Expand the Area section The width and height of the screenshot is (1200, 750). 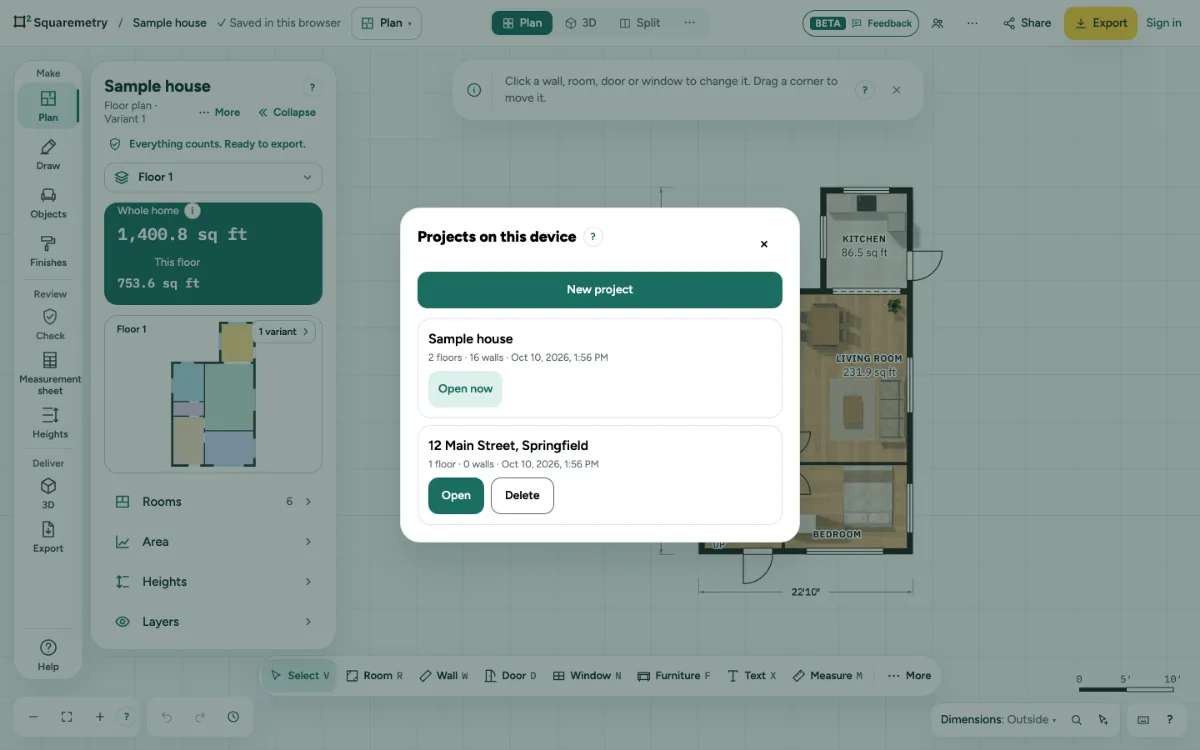[x=213, y=542]
